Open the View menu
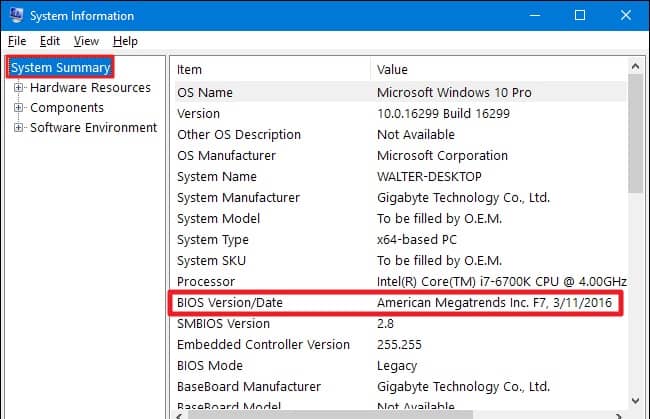 [x=86, y=41]
